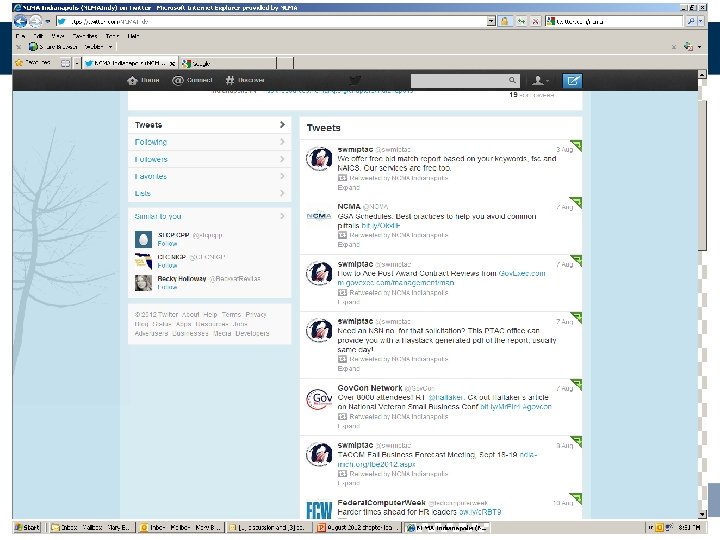Screen dimensions: 720x540
Task: Expand the NCMA GSA Schedules tweet
Action: pyautogui.click(x=349, y=244)
